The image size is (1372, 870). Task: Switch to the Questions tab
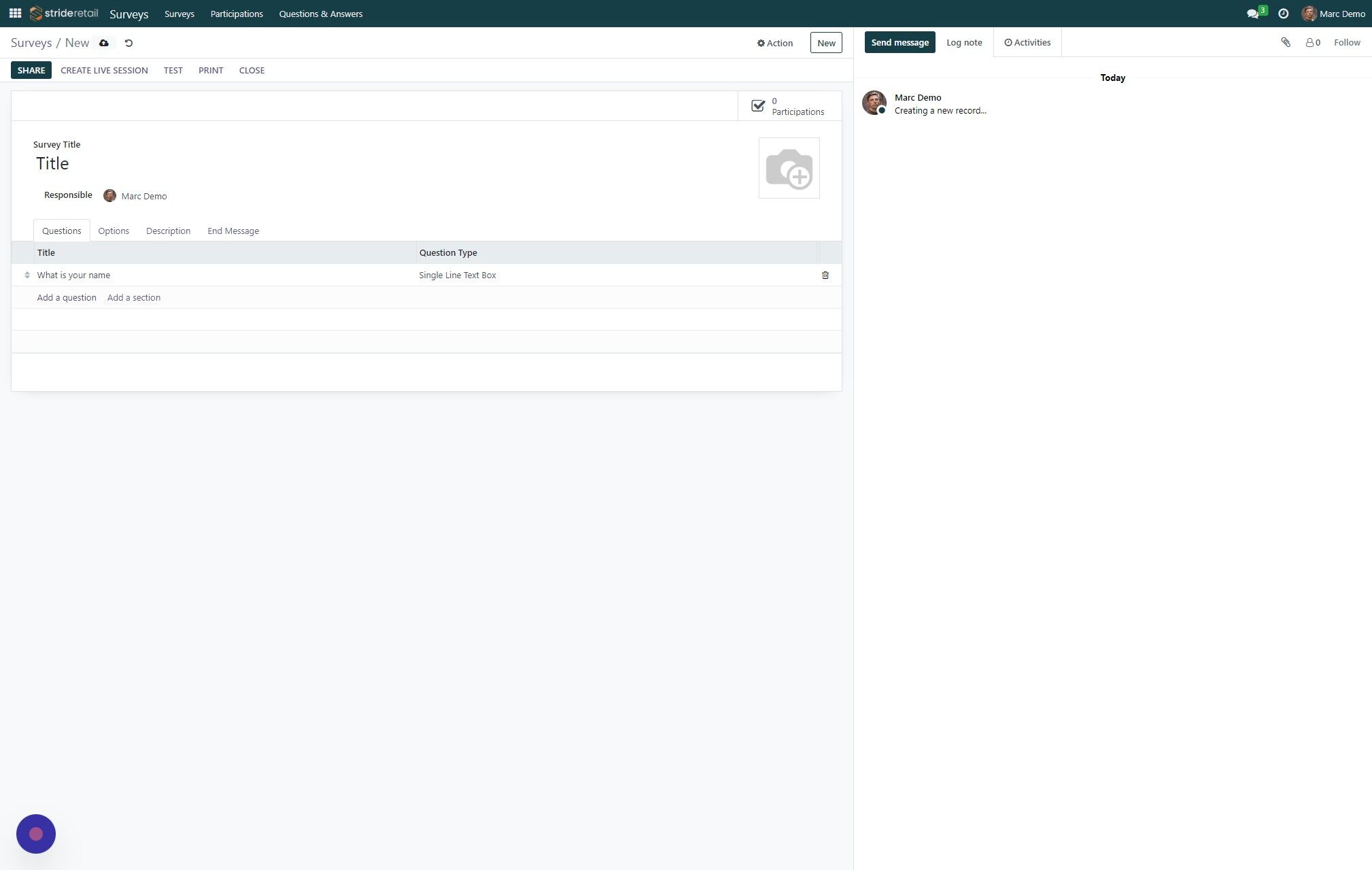62,231
